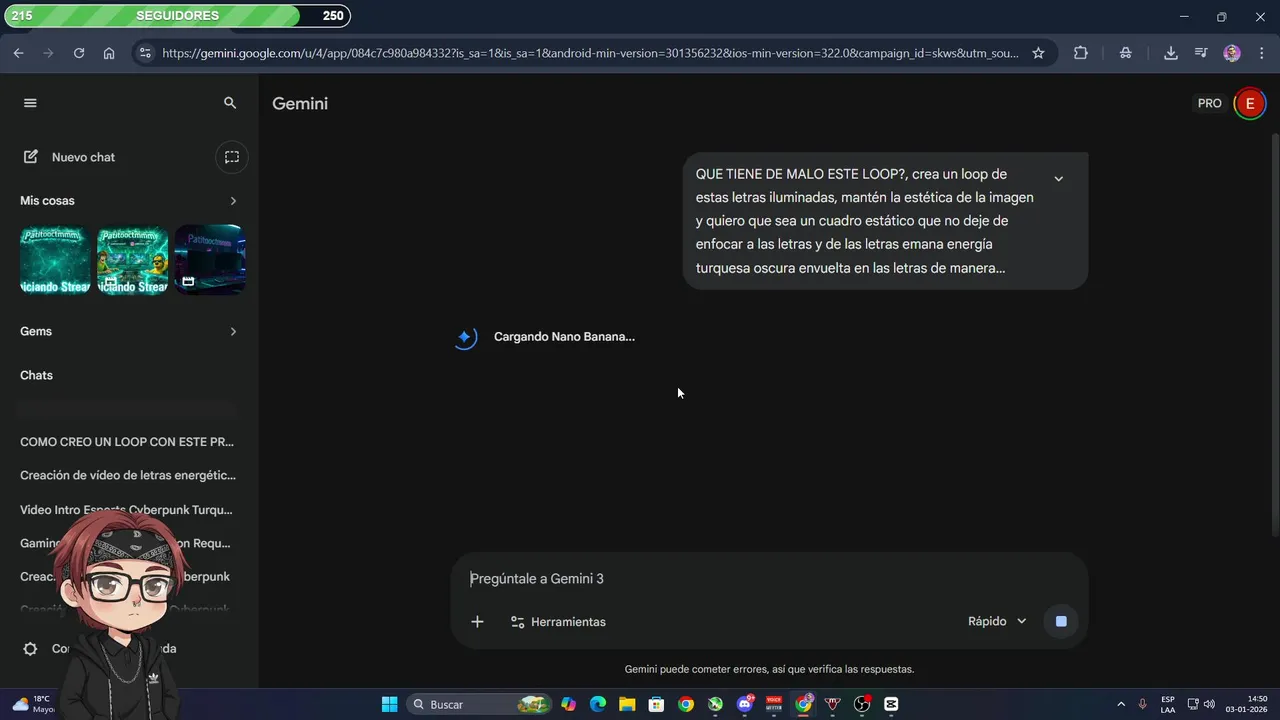Open OBS Studio from taskbar

click(862, 704)
